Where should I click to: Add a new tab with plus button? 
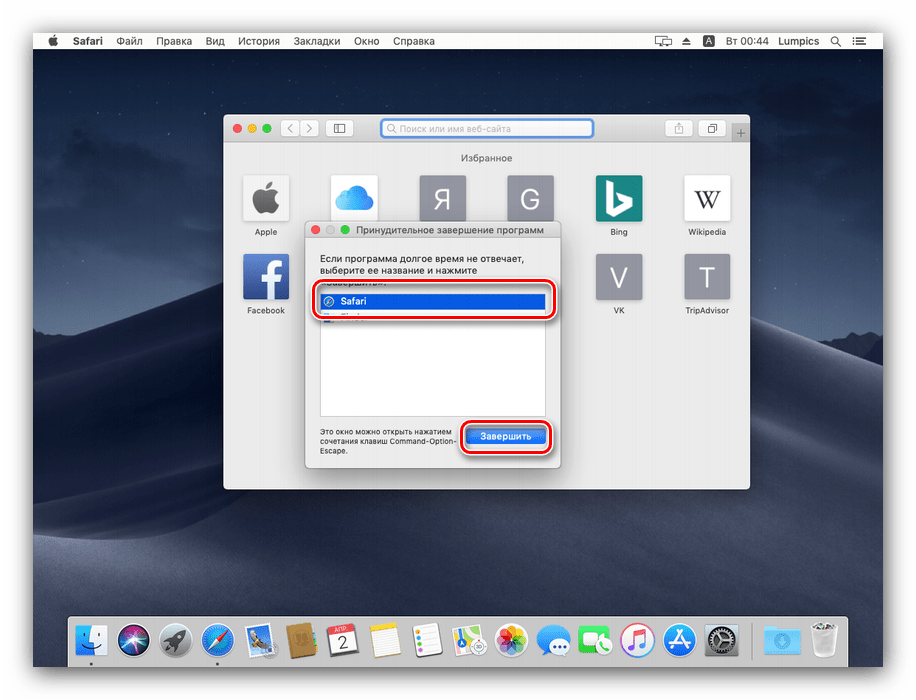click(741, 133)
